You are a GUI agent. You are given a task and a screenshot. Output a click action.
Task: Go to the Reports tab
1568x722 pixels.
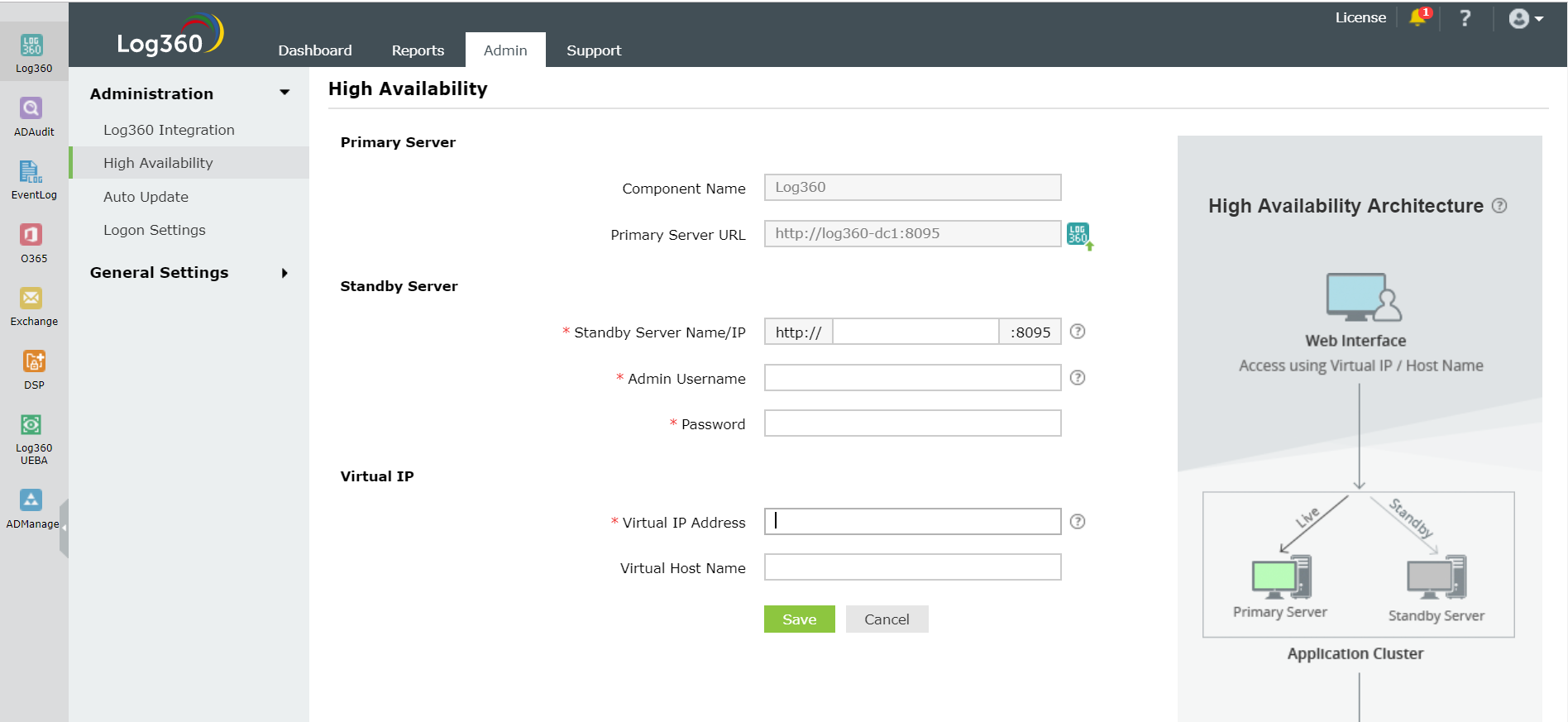pos(418,50)
